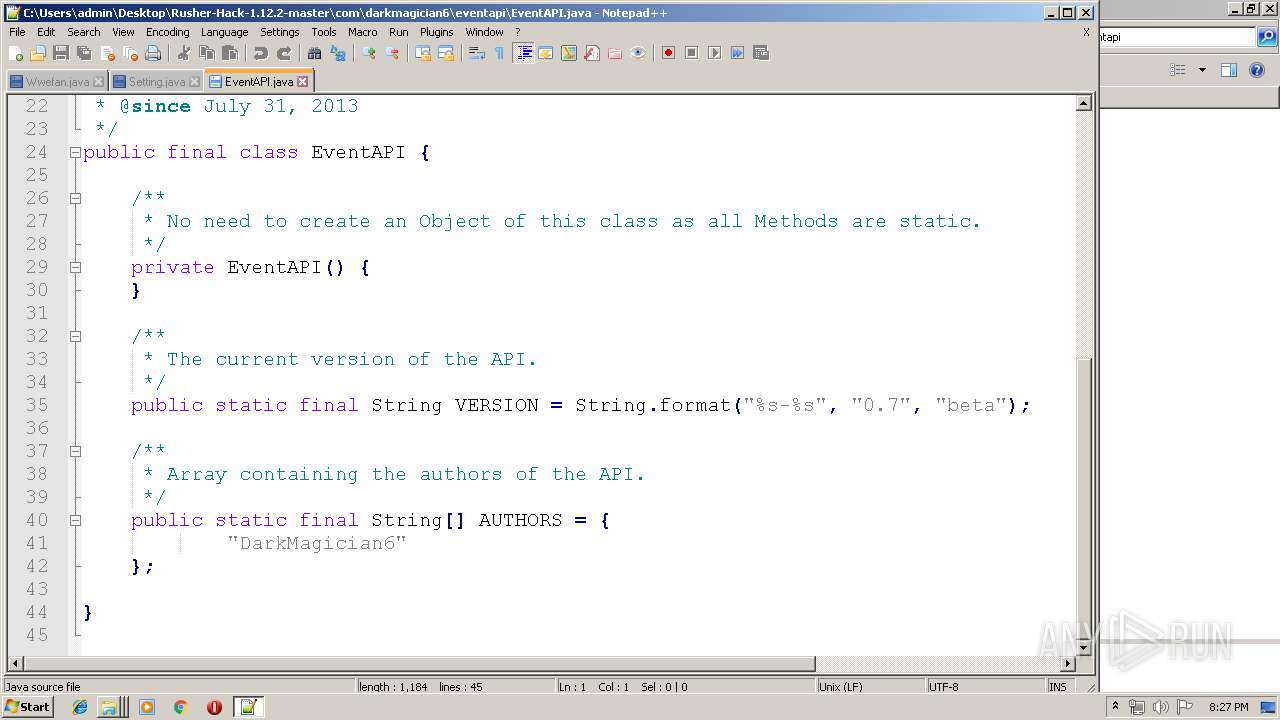The image size is (1280, 720).
Task: Collapse the comment fold at line 37
Action: (75, 452)
